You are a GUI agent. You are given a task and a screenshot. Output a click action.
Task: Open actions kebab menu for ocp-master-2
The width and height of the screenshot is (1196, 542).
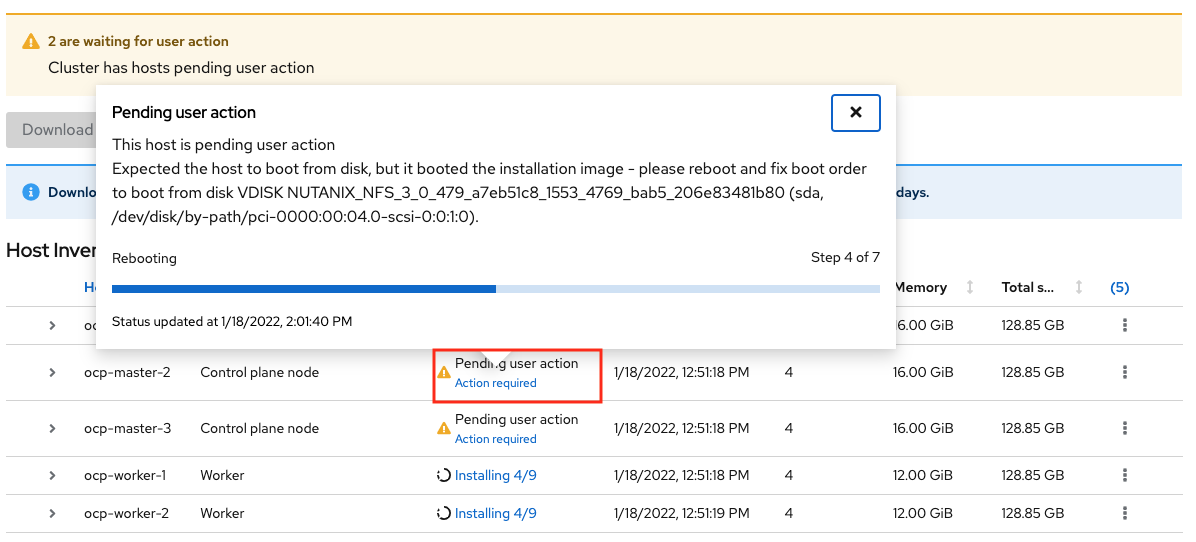(x=1125, y=372)
